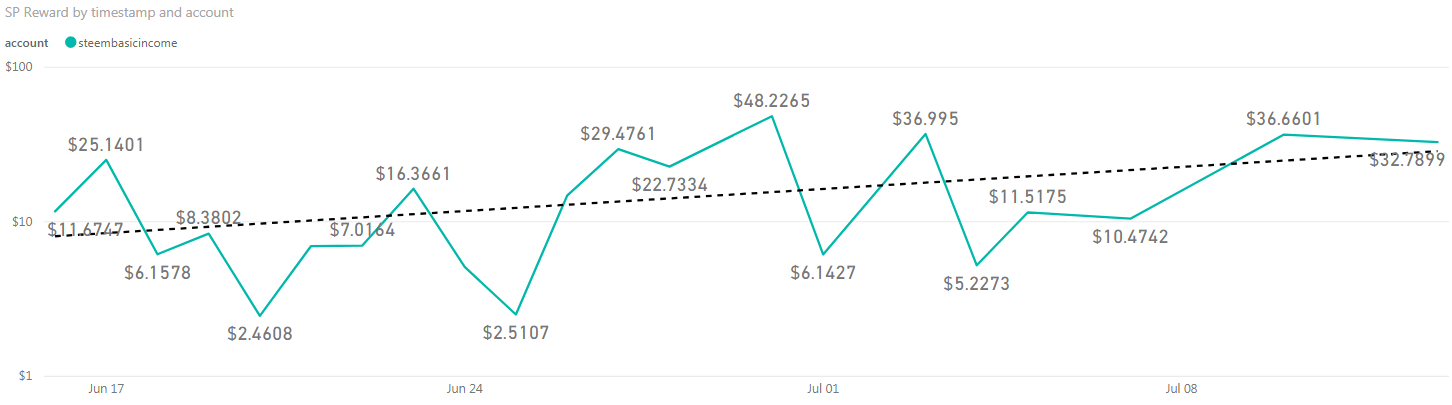Click the steembasicincome legend color dot
The height and width of the screenshot is (405, 1452).
coord(70,43)
